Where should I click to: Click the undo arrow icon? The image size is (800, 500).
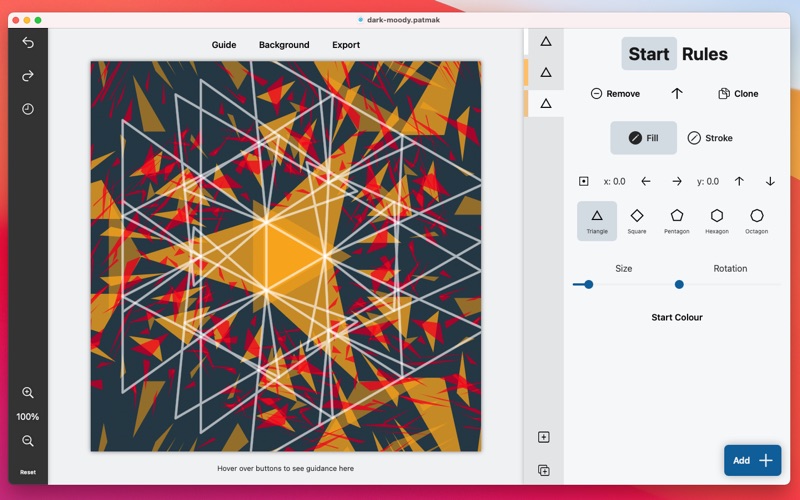pos(28,43)
